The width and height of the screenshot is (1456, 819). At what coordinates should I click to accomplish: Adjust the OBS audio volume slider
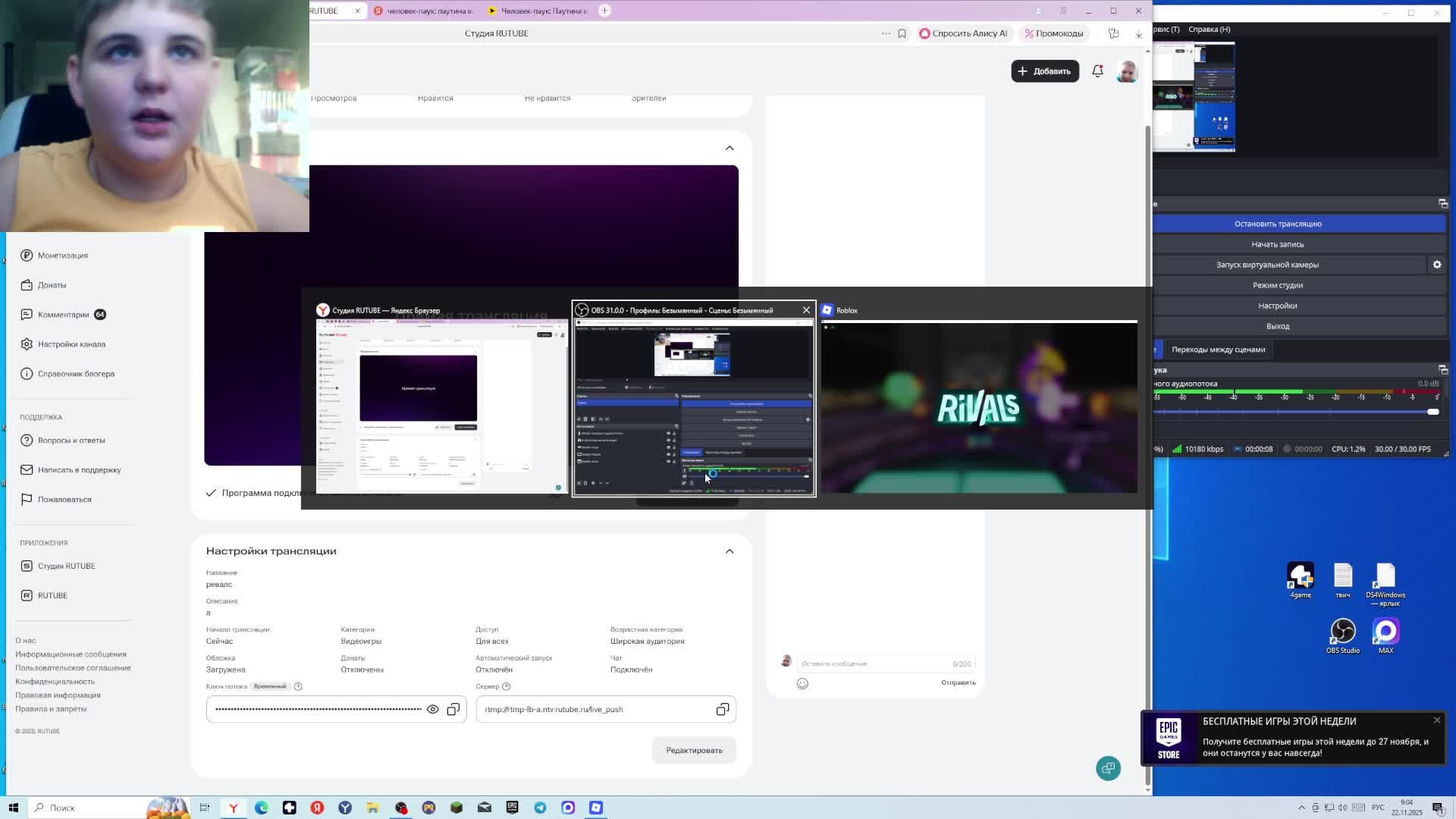click(1432, 412)
